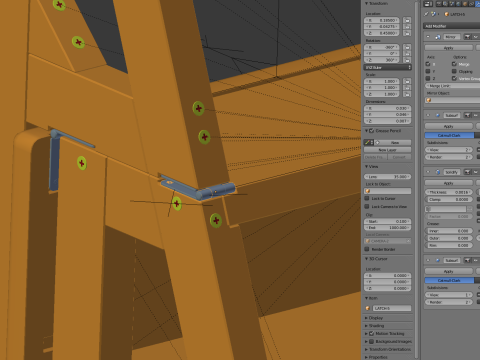
Task: Enable the Mirror Axis Z checkbox
Action: point(428,78)
